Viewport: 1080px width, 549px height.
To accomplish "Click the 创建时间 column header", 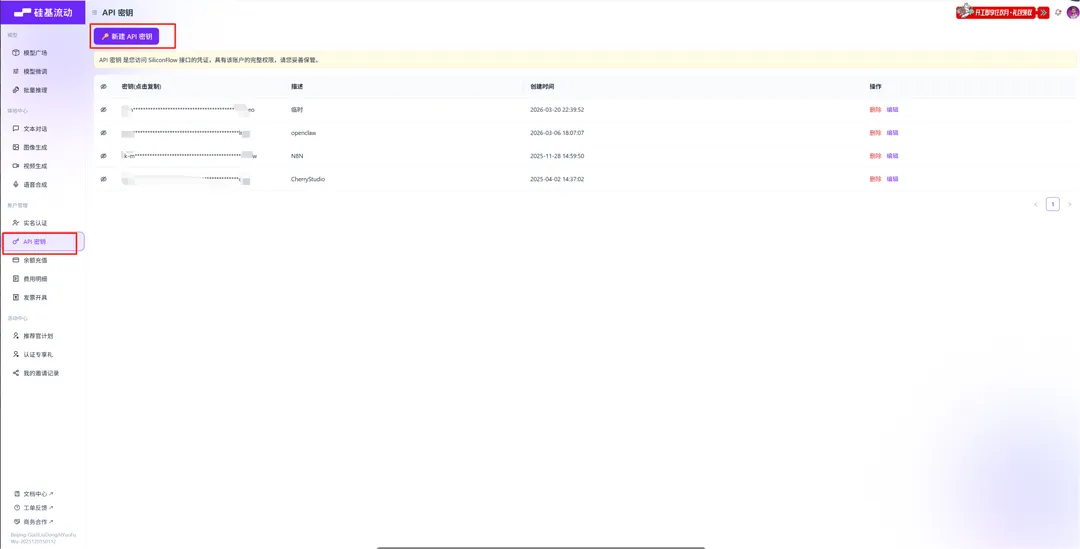I will [541, 87].
